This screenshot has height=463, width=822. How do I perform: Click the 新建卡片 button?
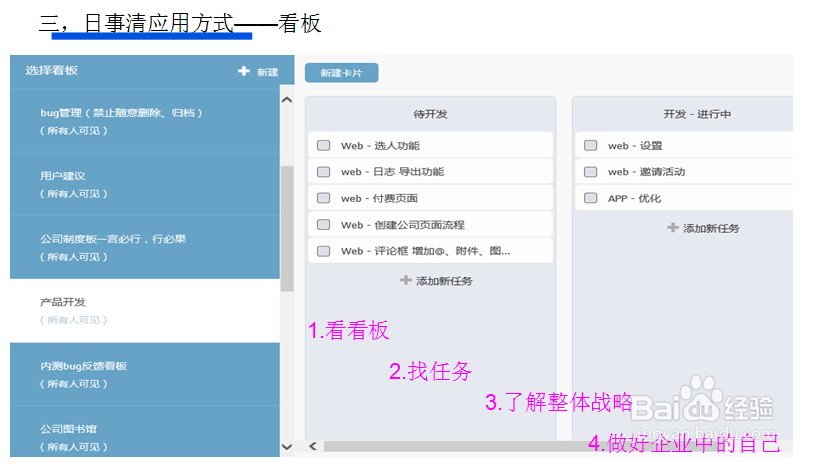click(x=341, y=73)
